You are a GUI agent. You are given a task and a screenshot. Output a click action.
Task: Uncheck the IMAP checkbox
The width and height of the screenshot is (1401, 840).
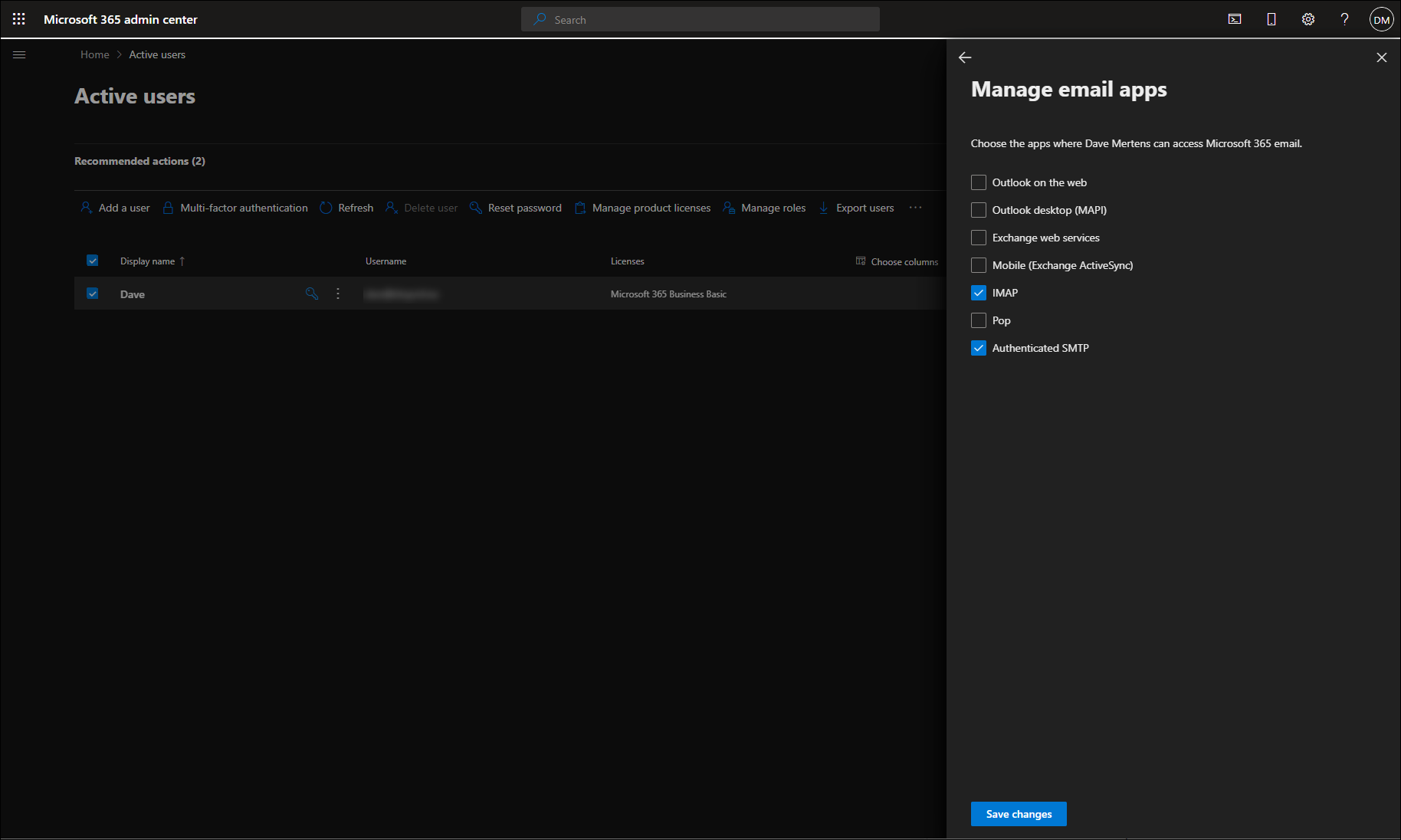pos(979,293)
